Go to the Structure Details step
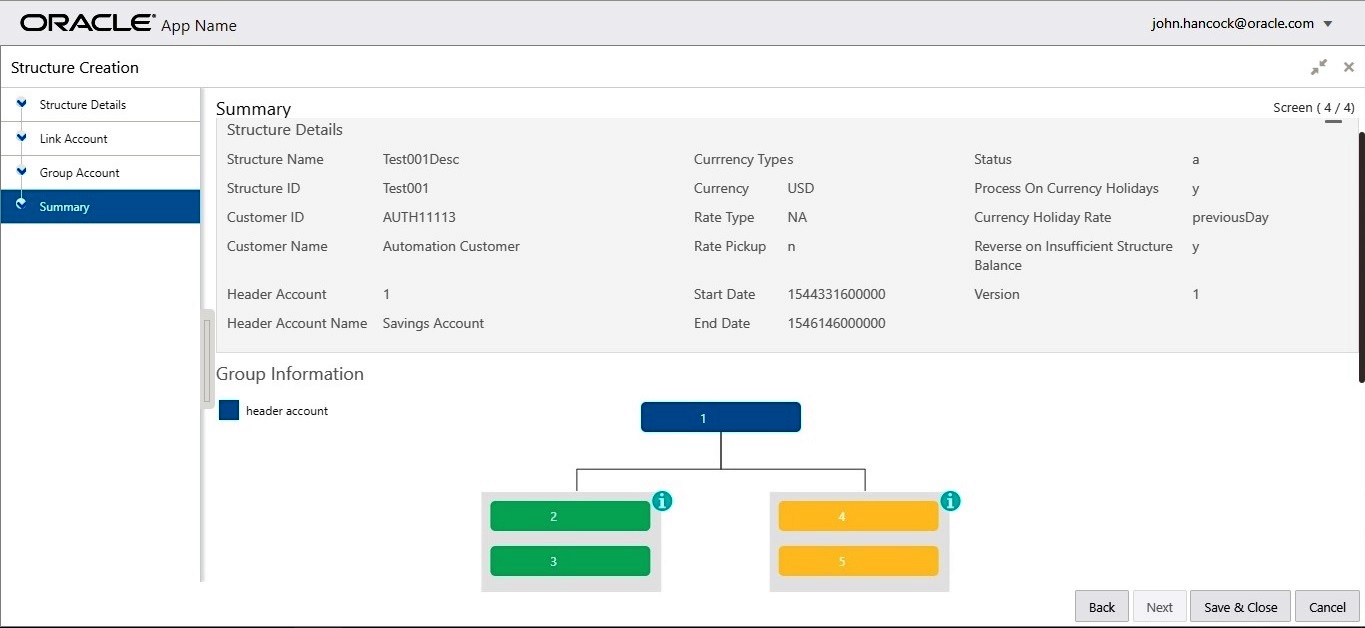Screen dimensions: 1365x628 [100, 105]
